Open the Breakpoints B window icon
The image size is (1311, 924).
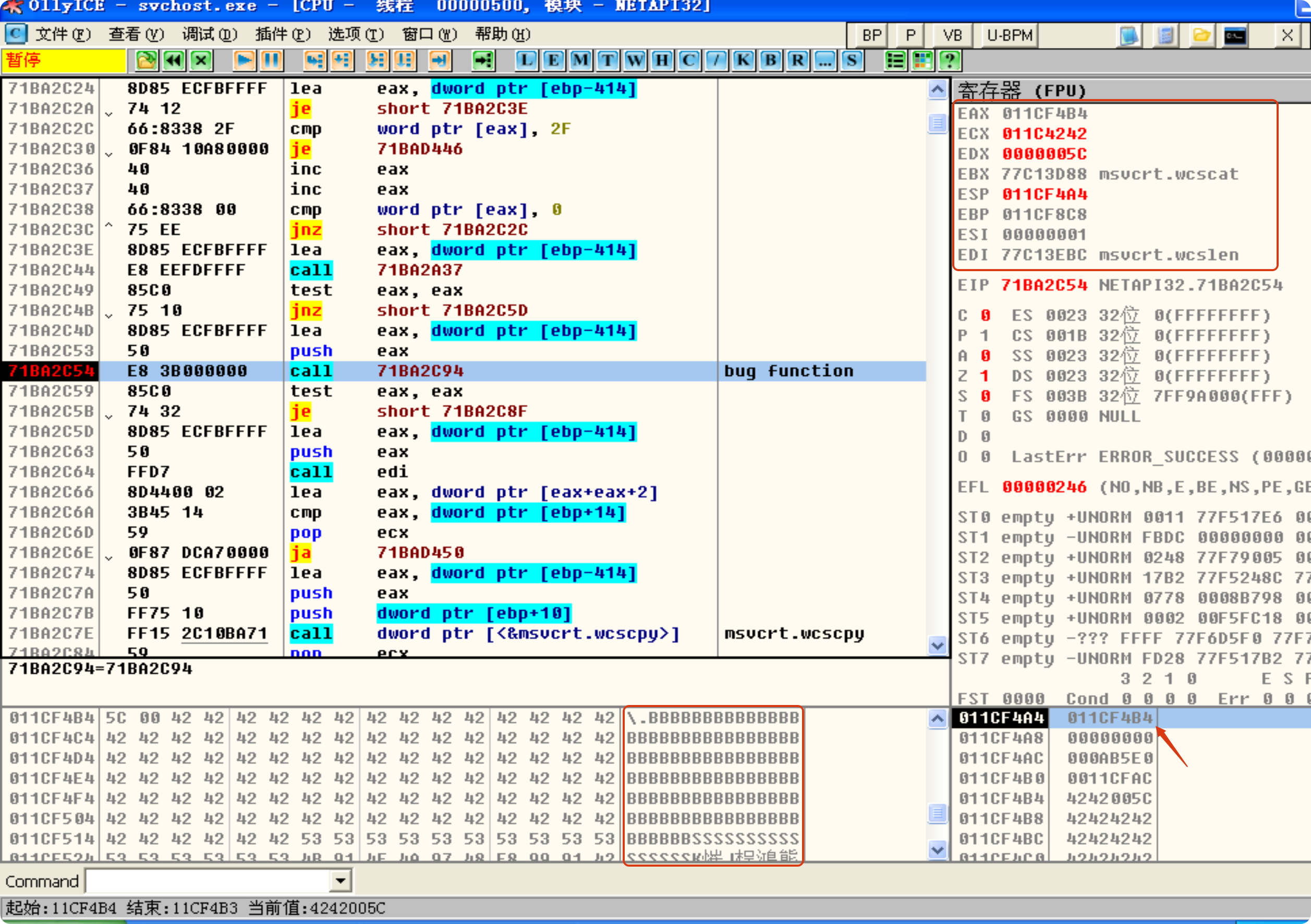[x=770, y=60]
